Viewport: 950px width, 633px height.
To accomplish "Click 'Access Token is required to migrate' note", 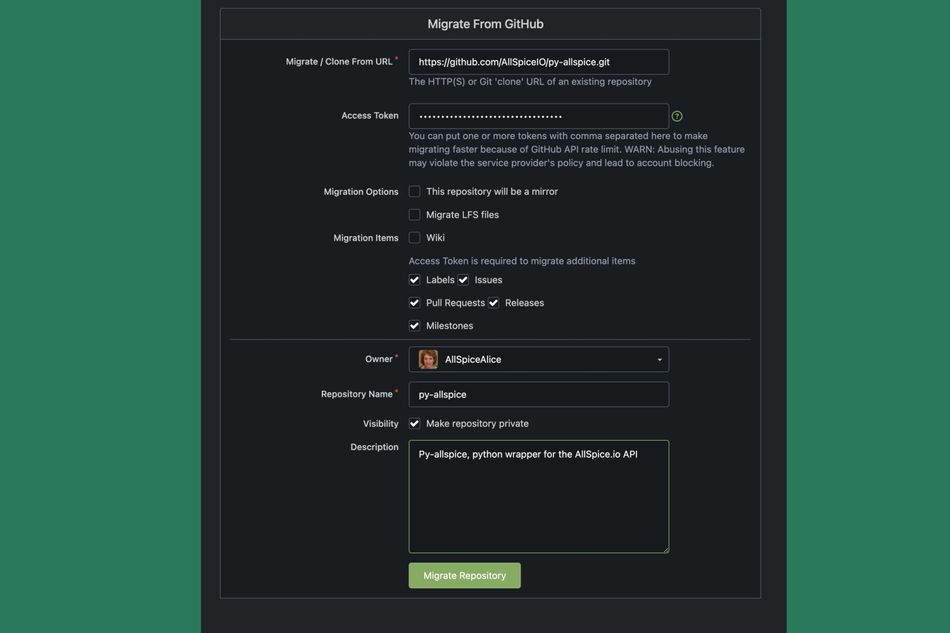I will (x=522, y=261).
